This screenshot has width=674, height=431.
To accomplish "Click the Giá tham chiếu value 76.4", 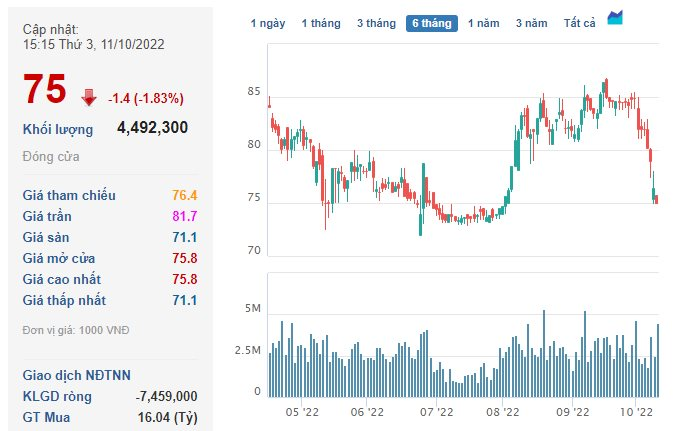I will click(185, 195).
